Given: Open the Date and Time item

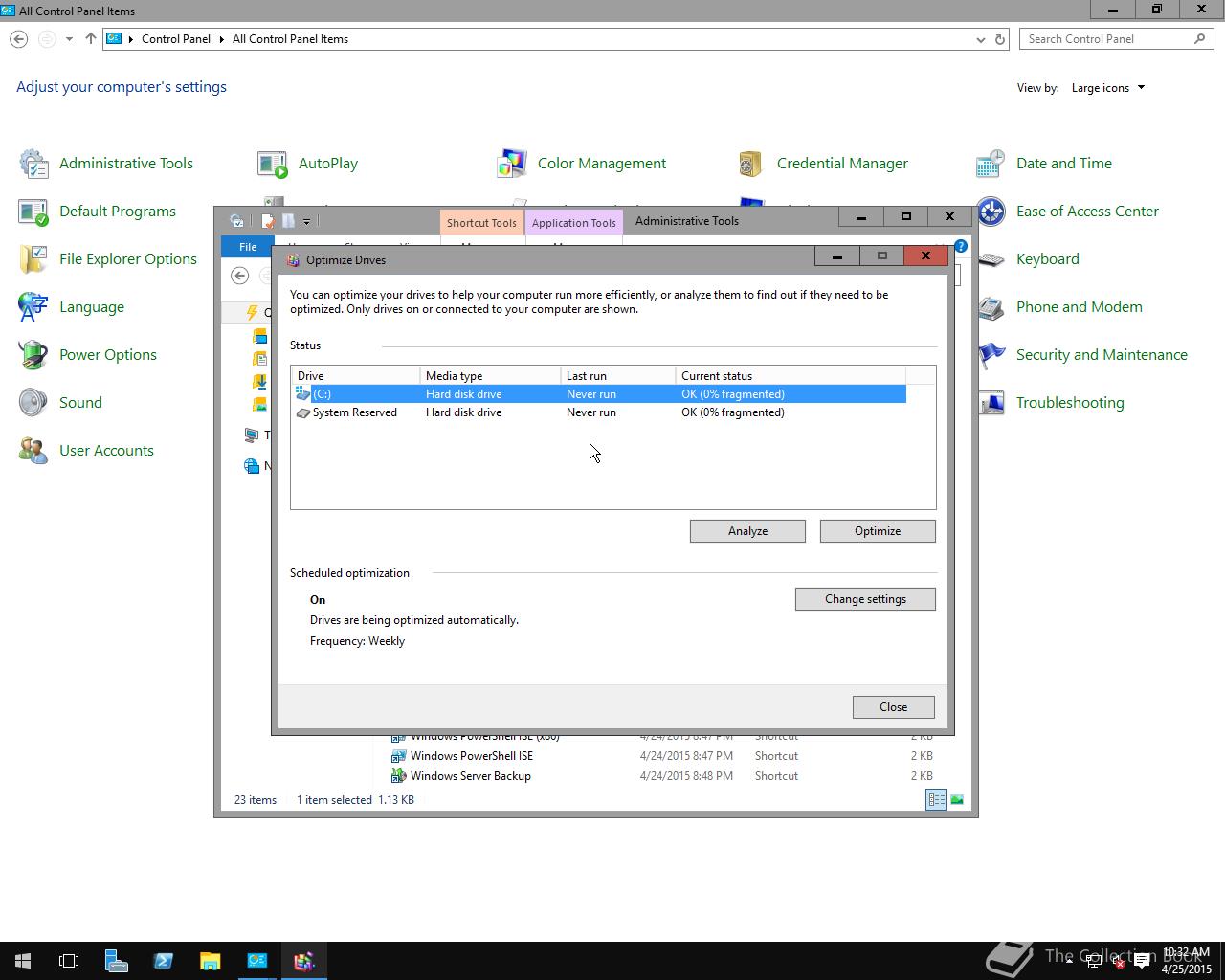Looking at the screenshot, I should tap(1044, 164).
